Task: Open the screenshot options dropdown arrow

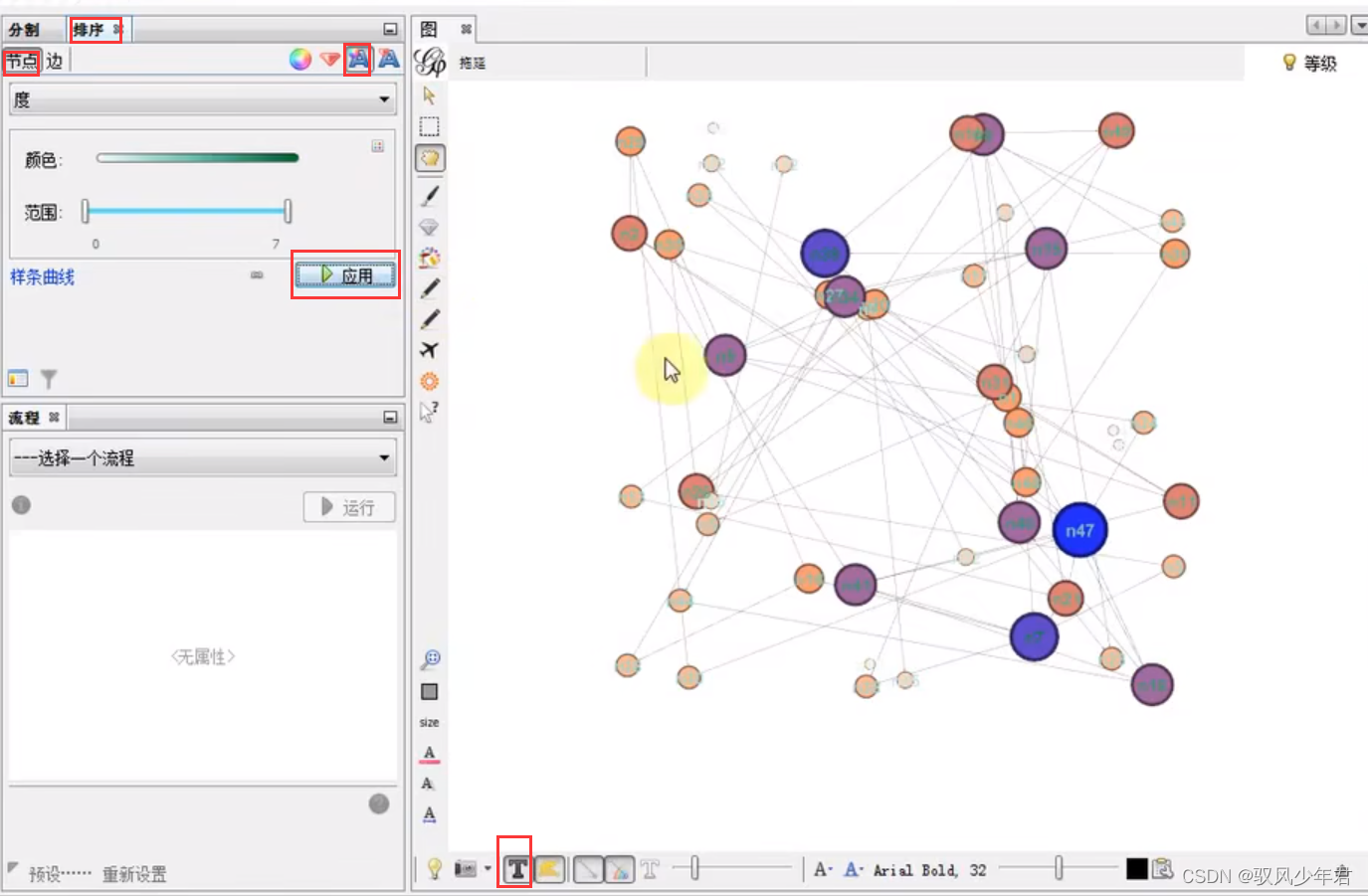Action: [x=488, y=869]
